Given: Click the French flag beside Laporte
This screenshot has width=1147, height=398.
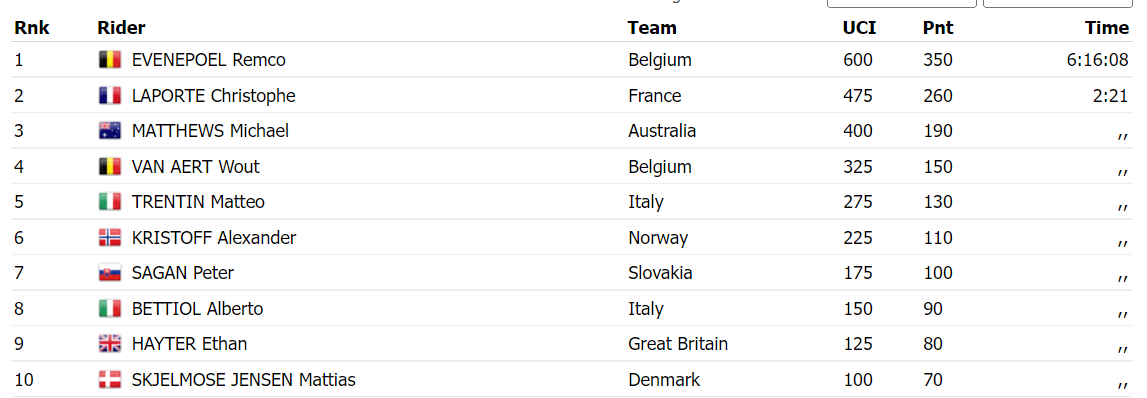Looking at the screenshot, I should [x=109, y=95].
